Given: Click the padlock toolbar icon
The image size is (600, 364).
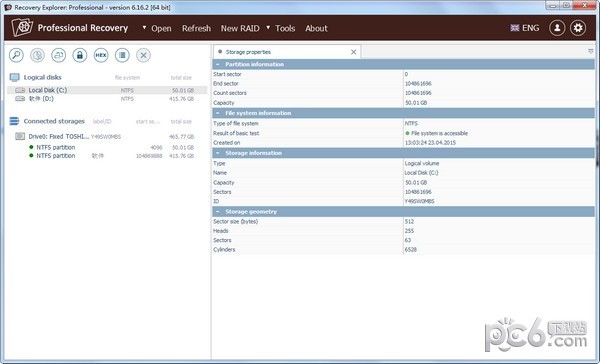Looking at the screenshot, I should (80, 55).
